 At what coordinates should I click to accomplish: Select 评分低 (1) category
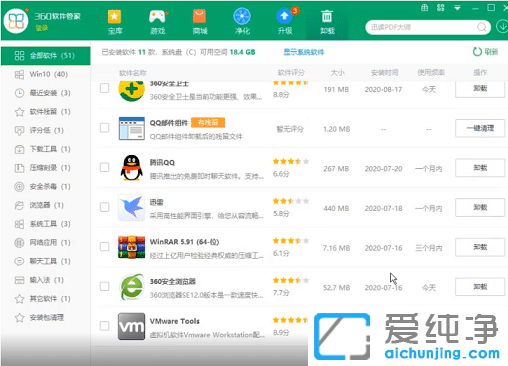pyautogui.click(x=46, y=130)
